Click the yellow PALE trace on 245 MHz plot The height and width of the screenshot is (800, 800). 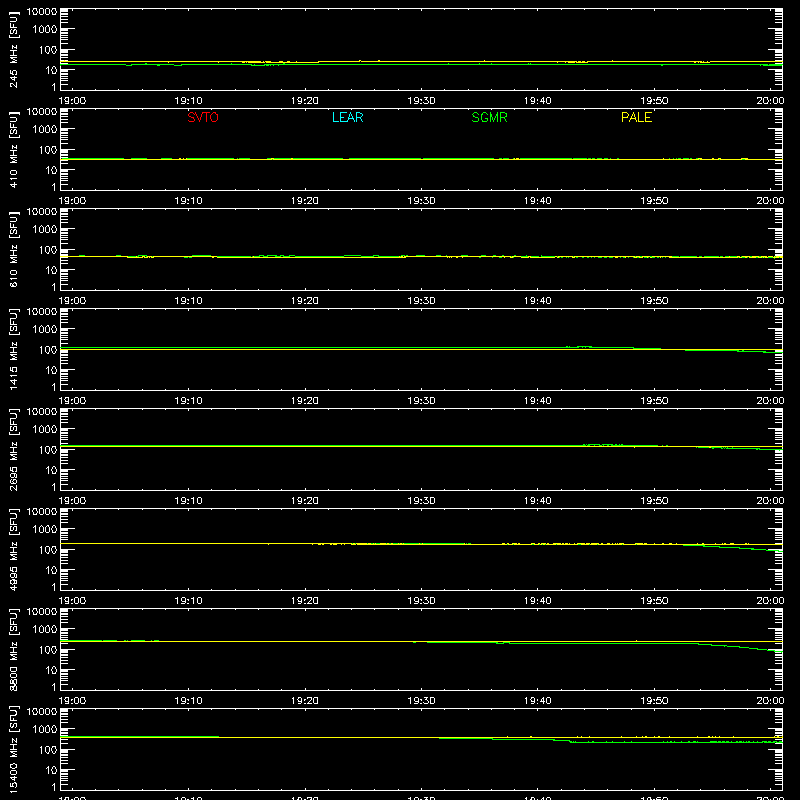coord(421,61)
